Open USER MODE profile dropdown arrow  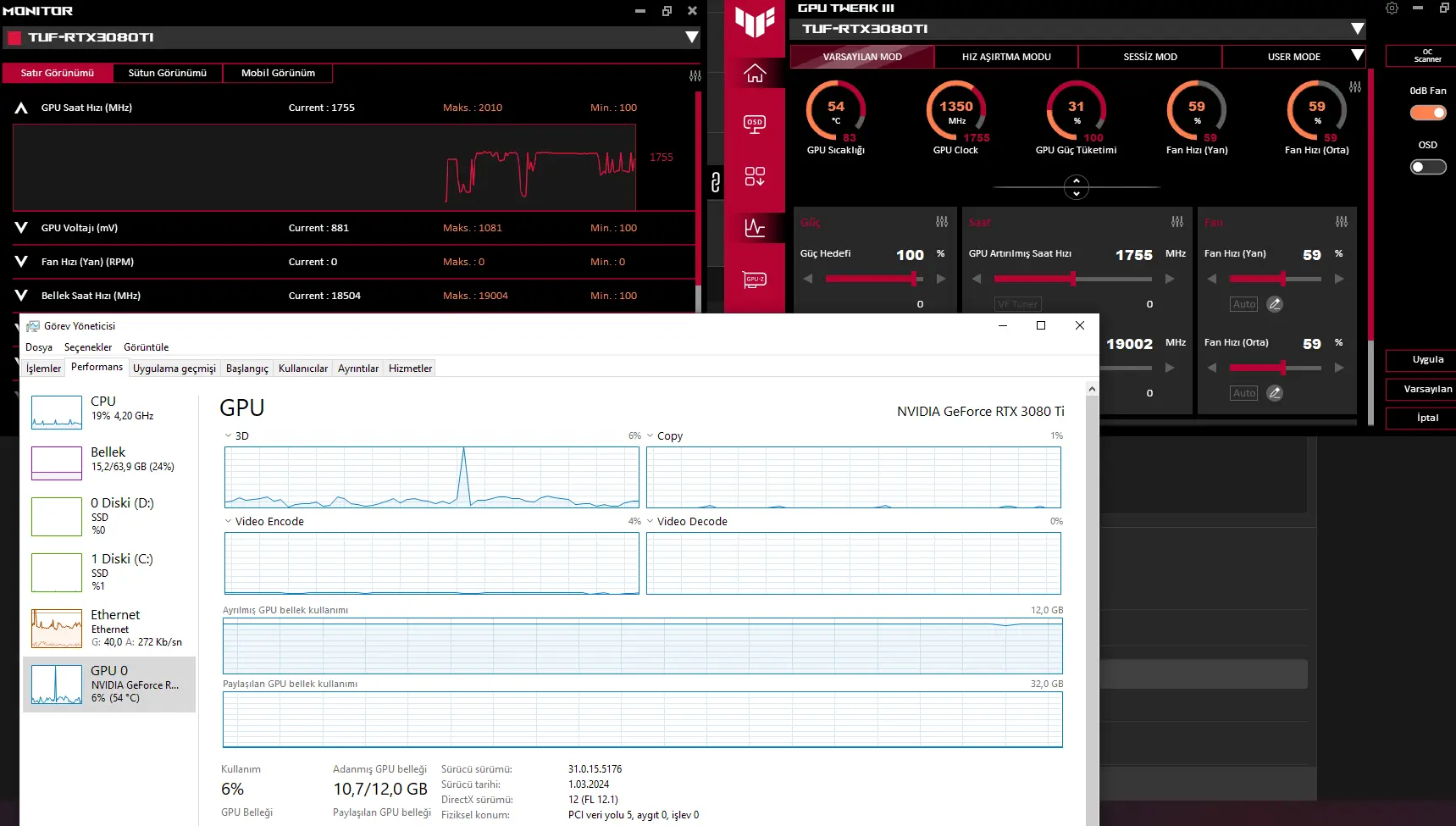(1358, 56)
